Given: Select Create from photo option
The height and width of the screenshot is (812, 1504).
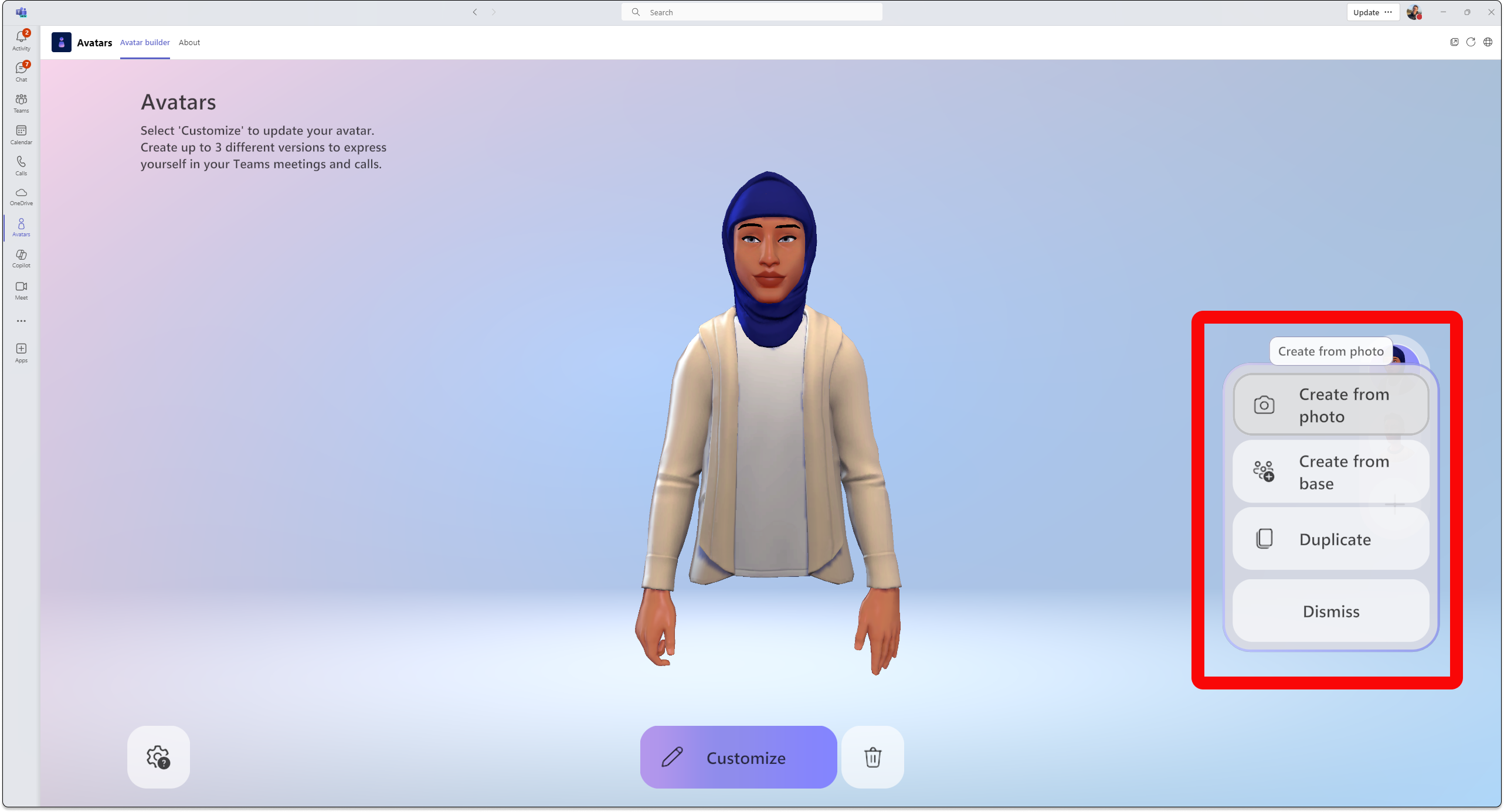Looking at the screenshot, I should 1331,404.
